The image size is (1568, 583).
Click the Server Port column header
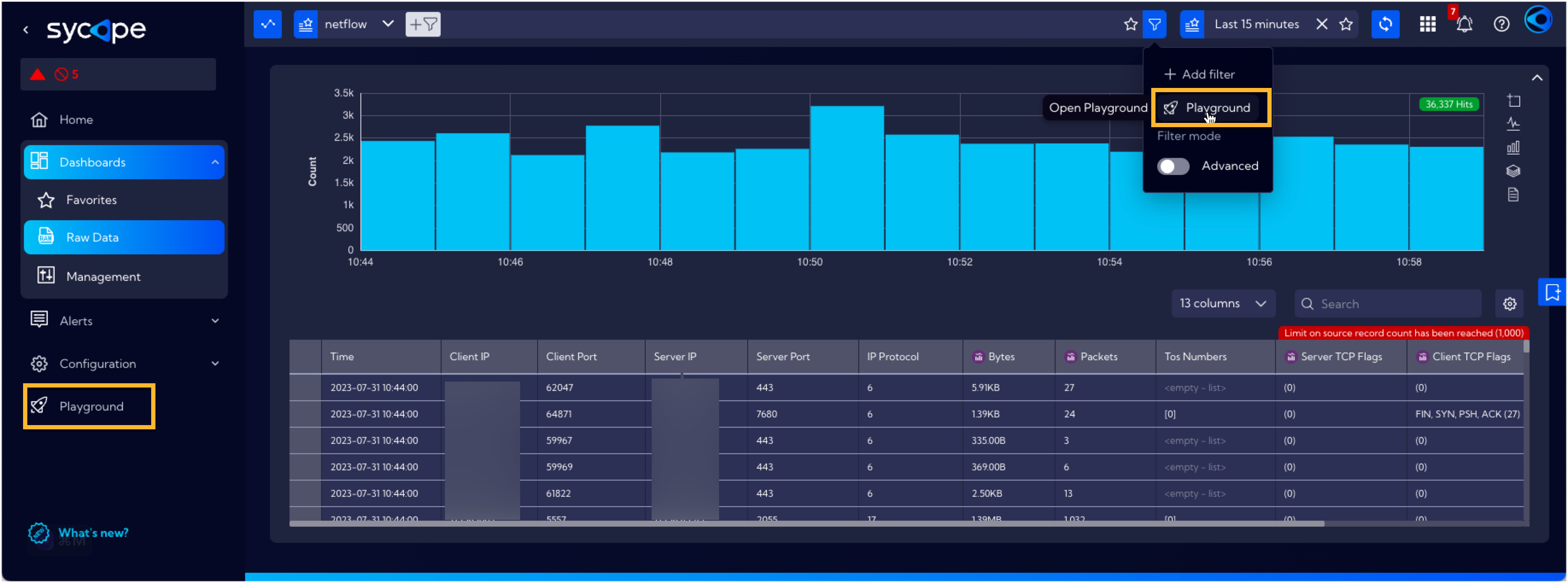(803, 357)
